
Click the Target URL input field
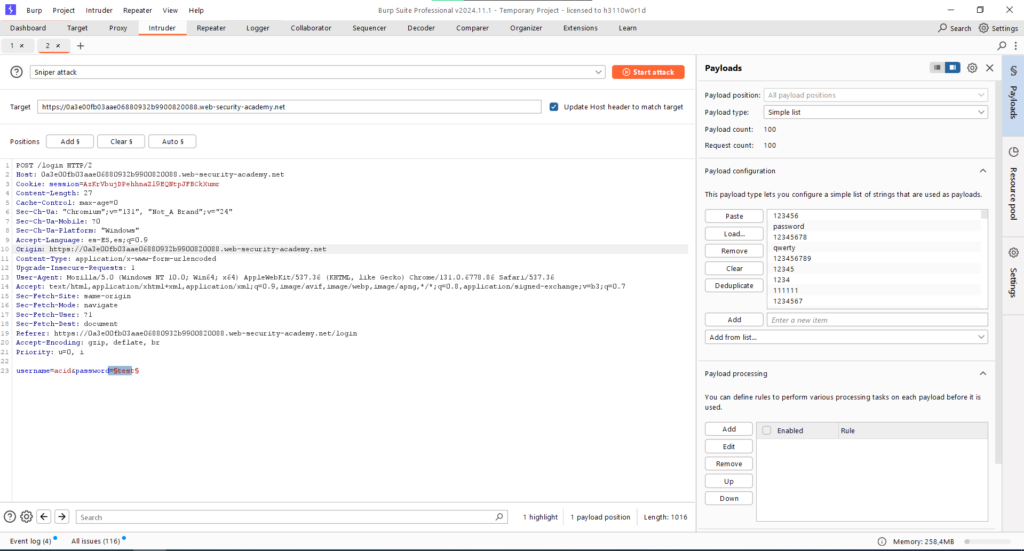(x=289, y=107)
